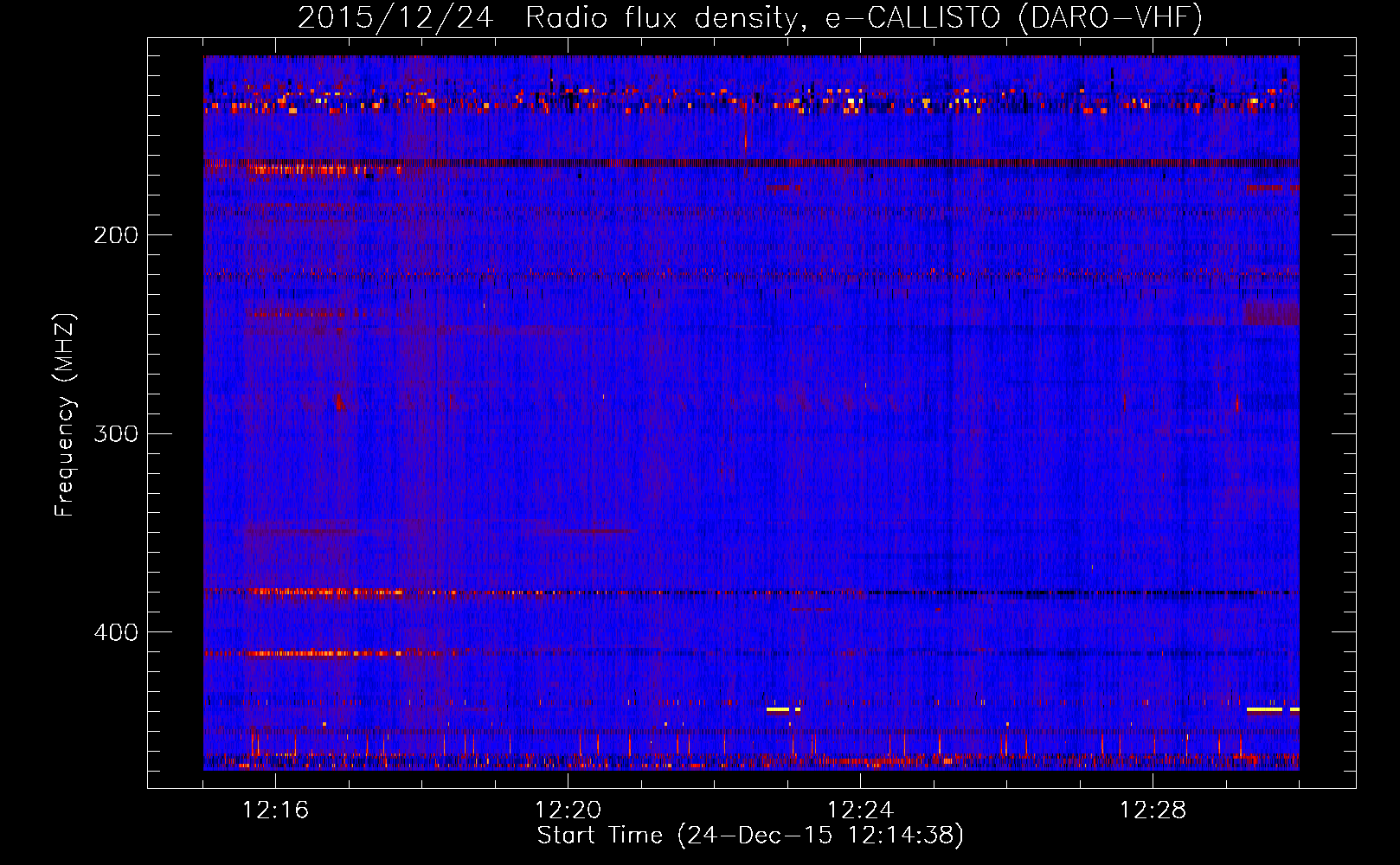Click the date 2015/12/24 in the title
Screen dimensions: 1400x865
[x=395, y=18]
